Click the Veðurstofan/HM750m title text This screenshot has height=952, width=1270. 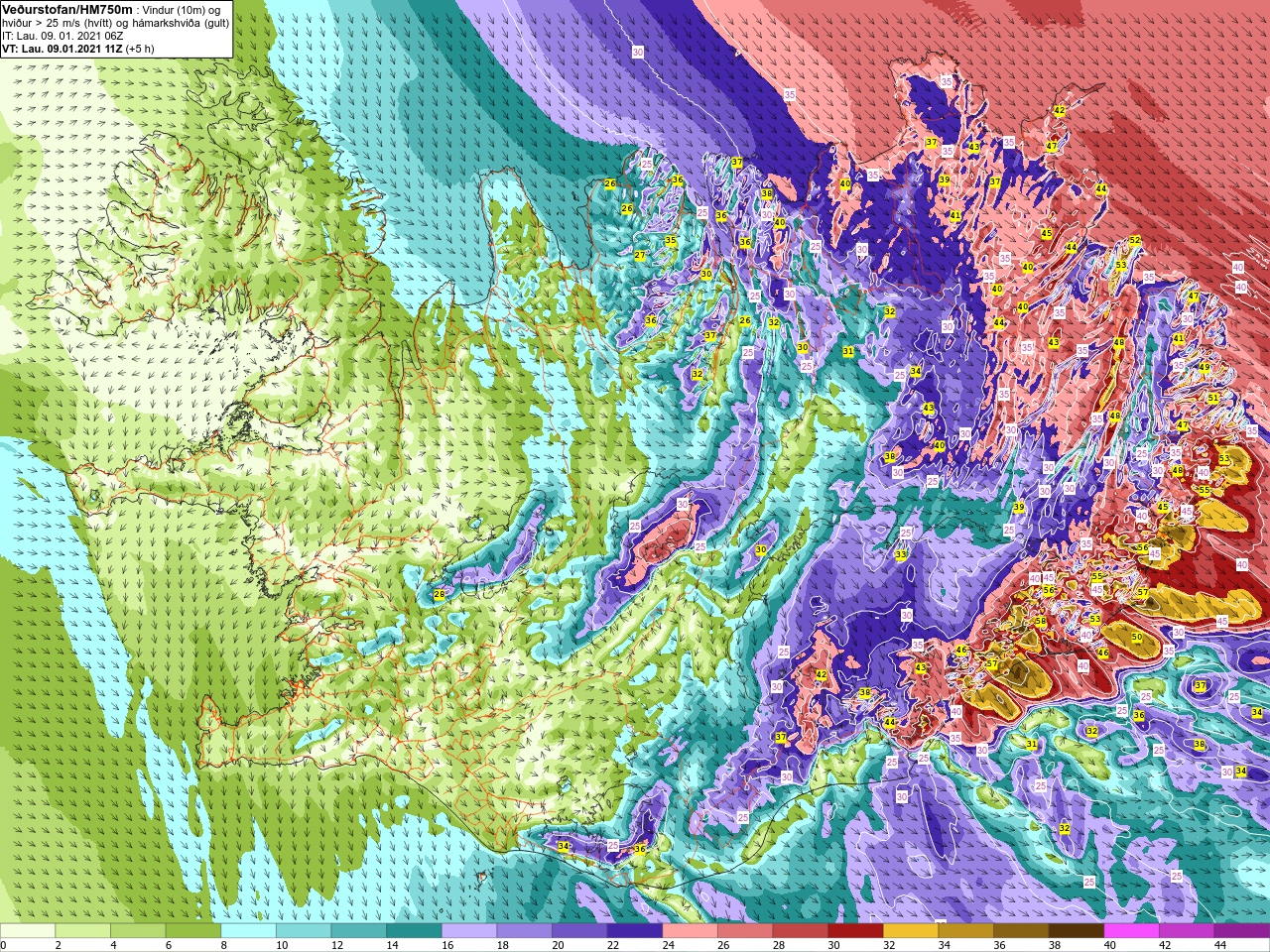click(x=67, y=9)
